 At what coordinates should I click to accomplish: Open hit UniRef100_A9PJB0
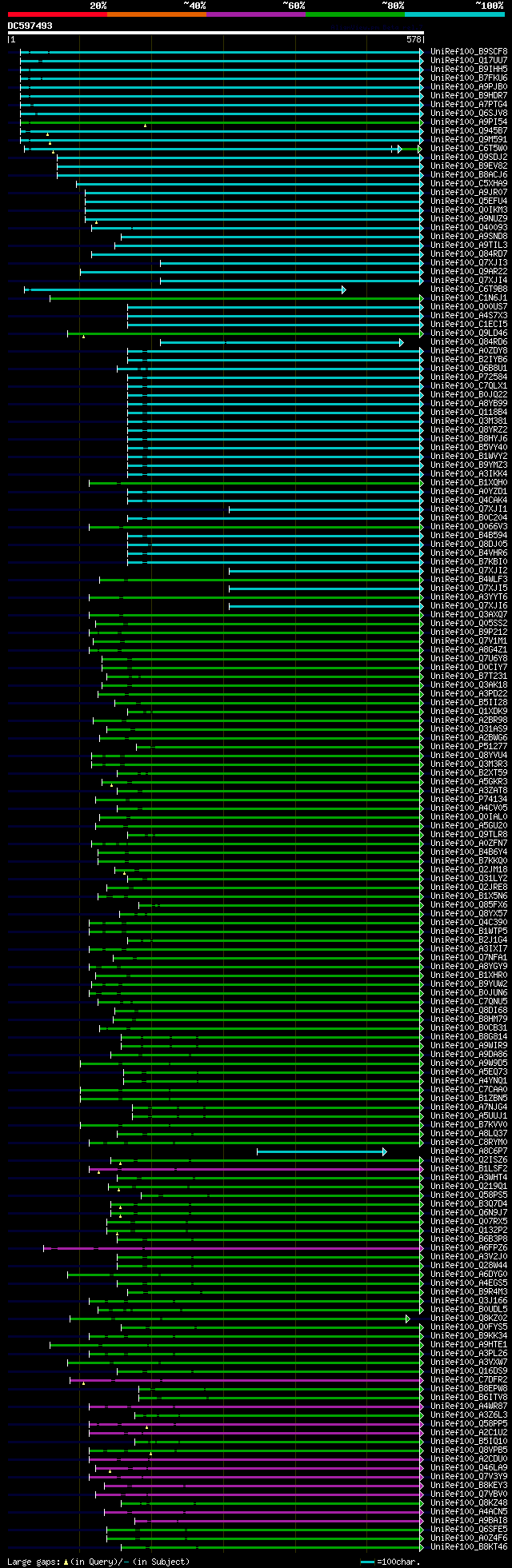point(469,87)
